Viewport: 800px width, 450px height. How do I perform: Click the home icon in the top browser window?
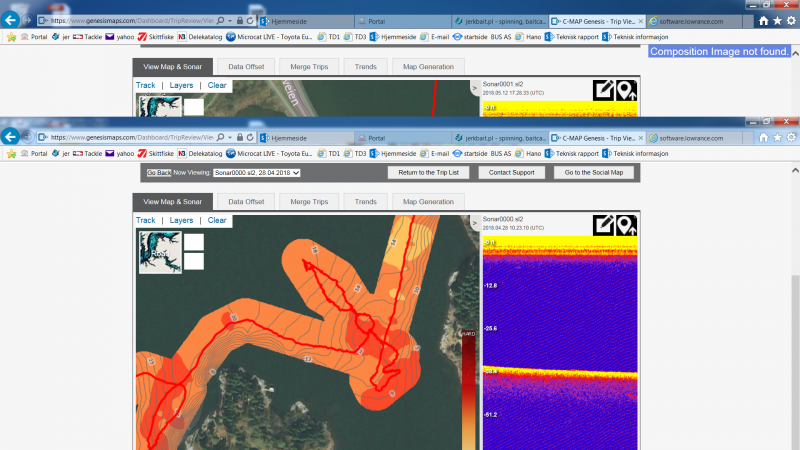click(x=764, y=19)
